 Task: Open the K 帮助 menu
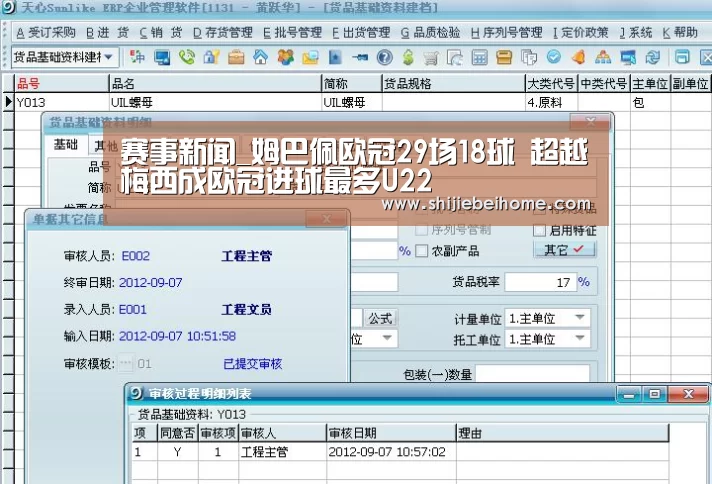click(680, 33)
